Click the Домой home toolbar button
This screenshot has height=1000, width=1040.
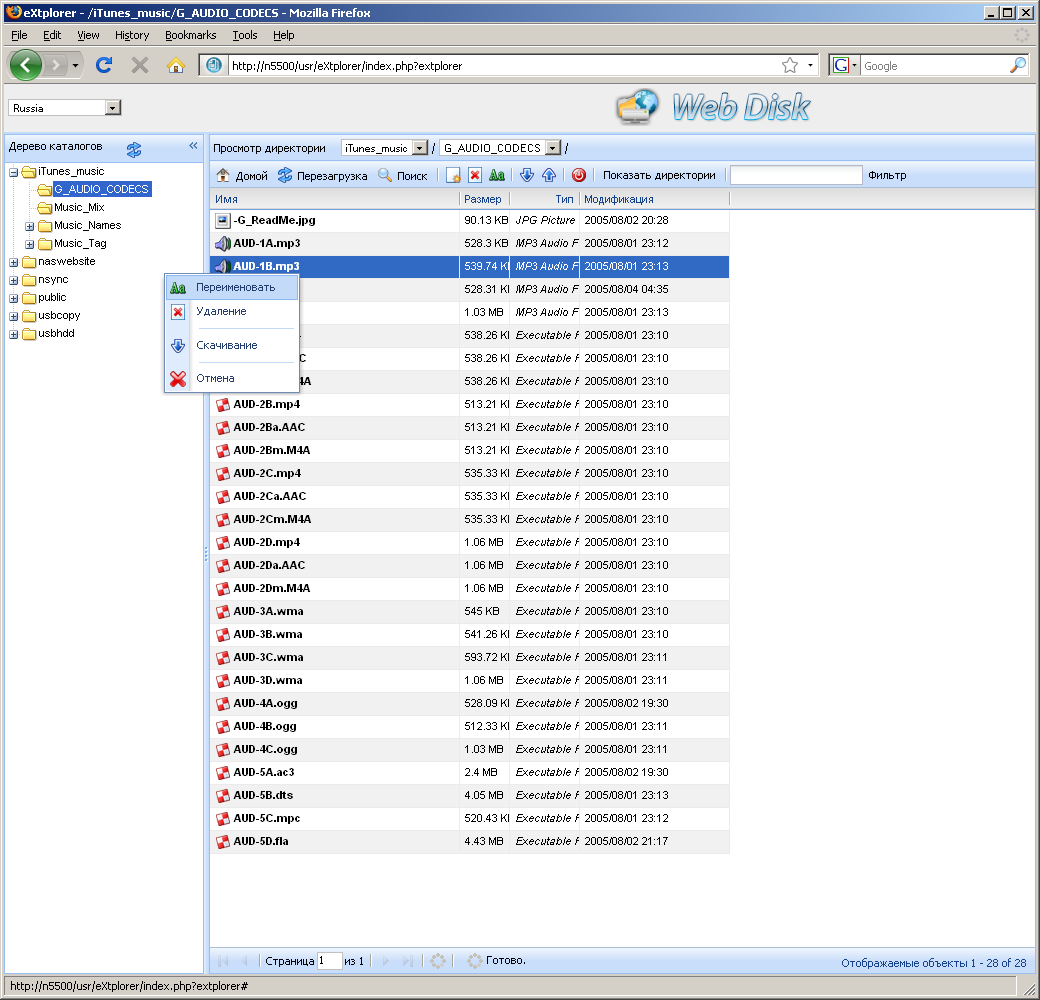[242, 175]
